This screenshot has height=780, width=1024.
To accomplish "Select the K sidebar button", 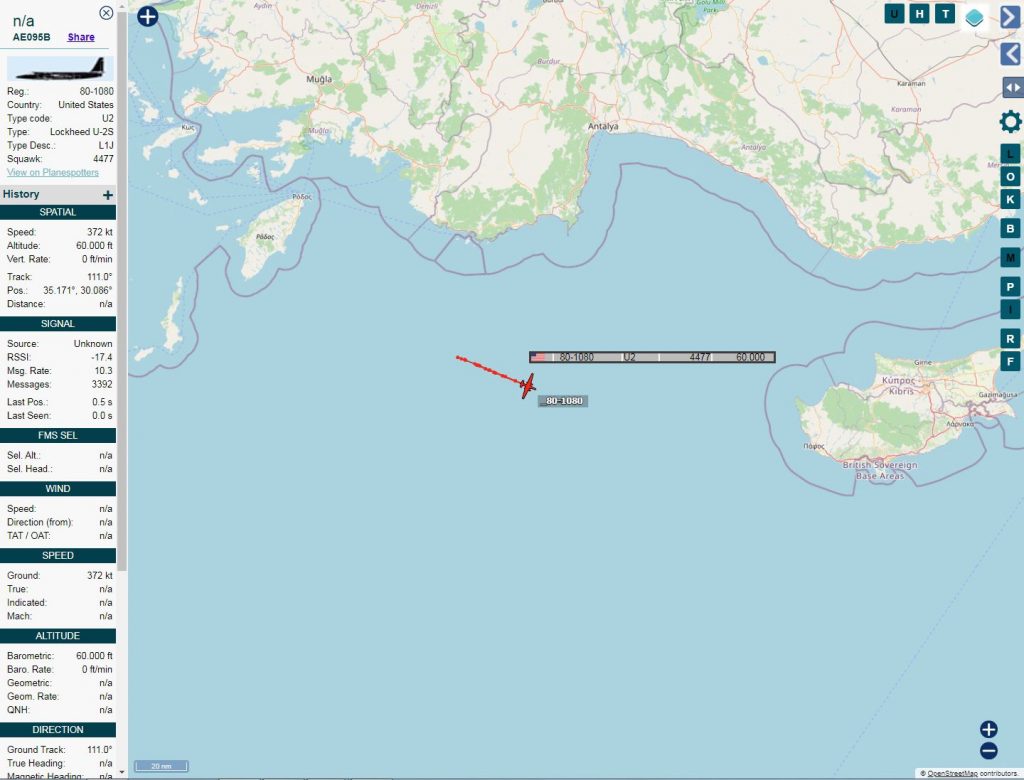I will (1010, 199).
